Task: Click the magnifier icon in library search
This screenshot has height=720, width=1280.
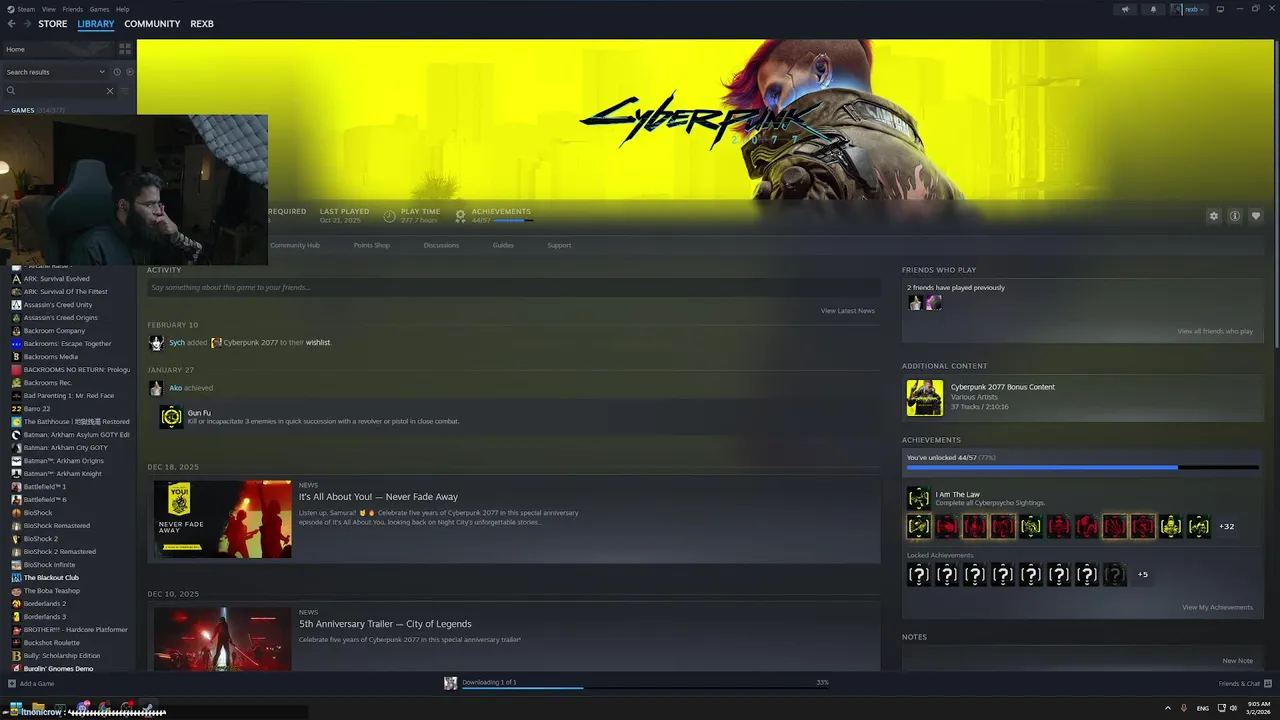Action: pos(11,91)
